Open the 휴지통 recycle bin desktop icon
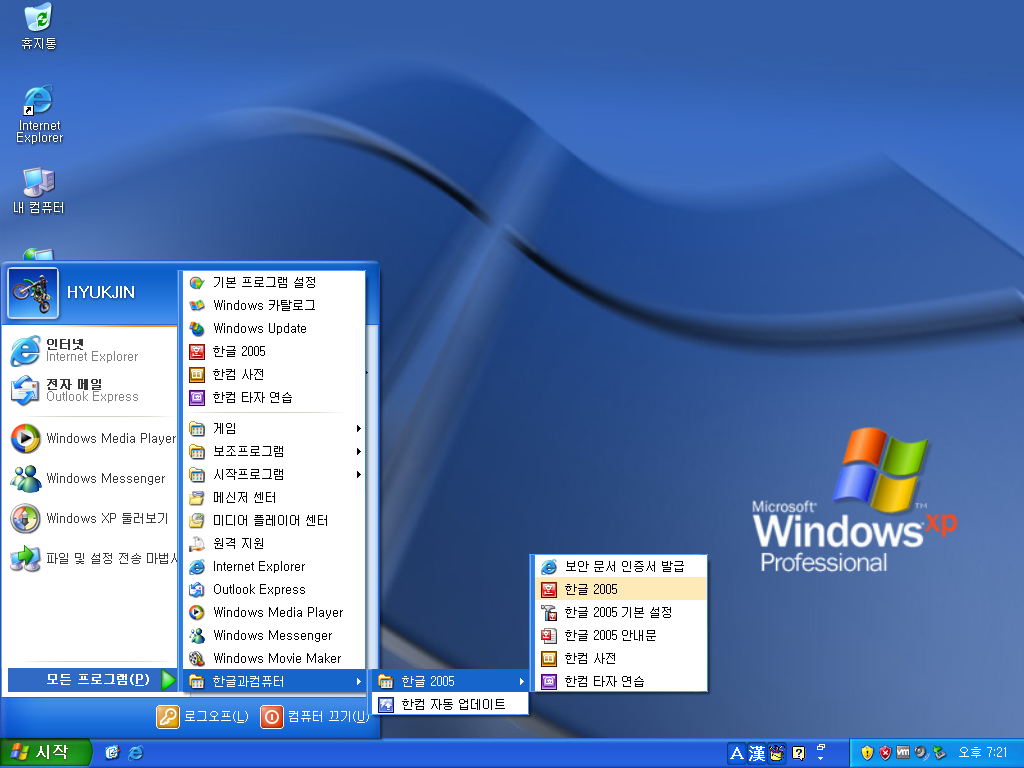 (39, 26)
